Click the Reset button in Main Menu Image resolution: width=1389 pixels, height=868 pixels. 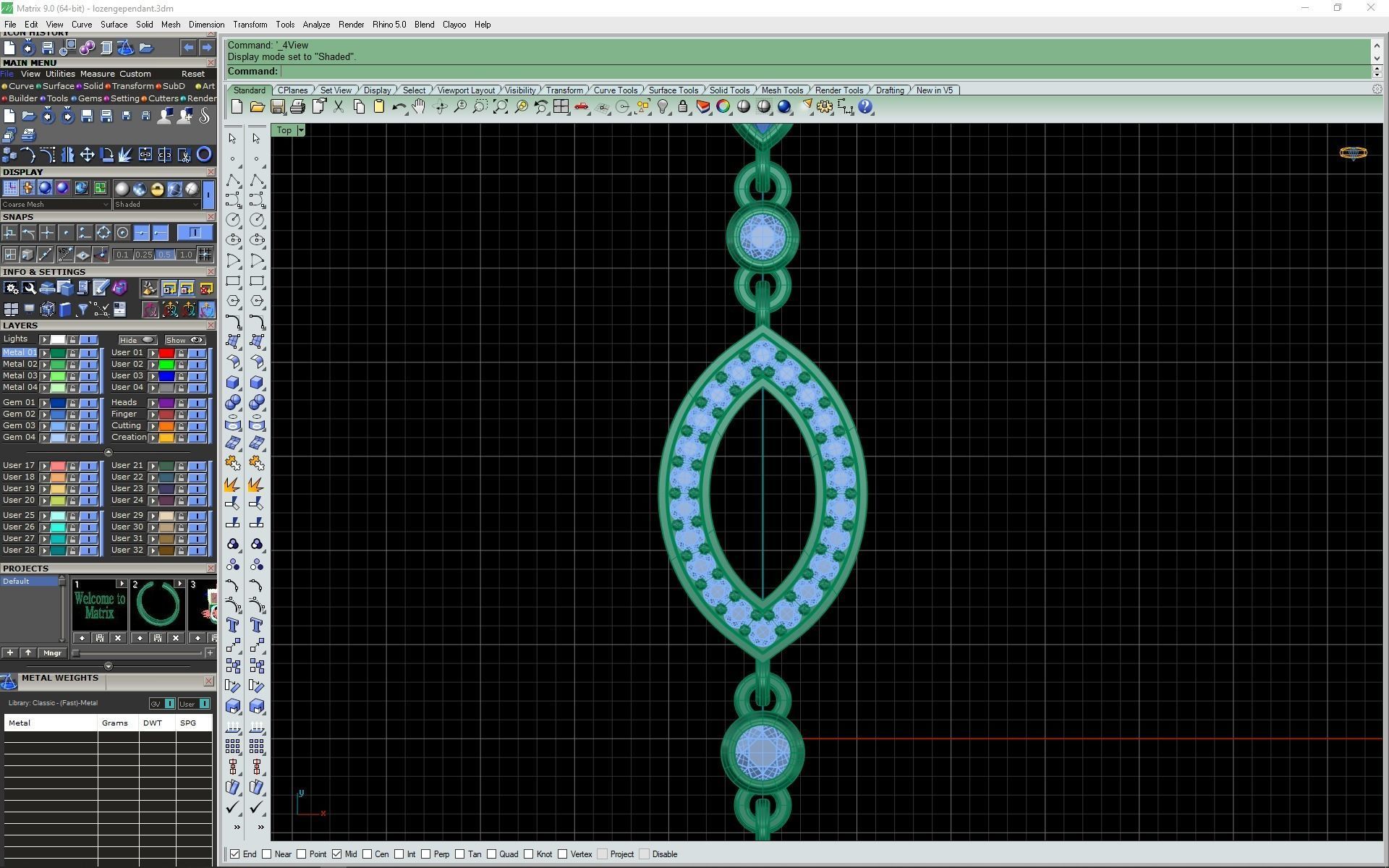click(193, 74)
